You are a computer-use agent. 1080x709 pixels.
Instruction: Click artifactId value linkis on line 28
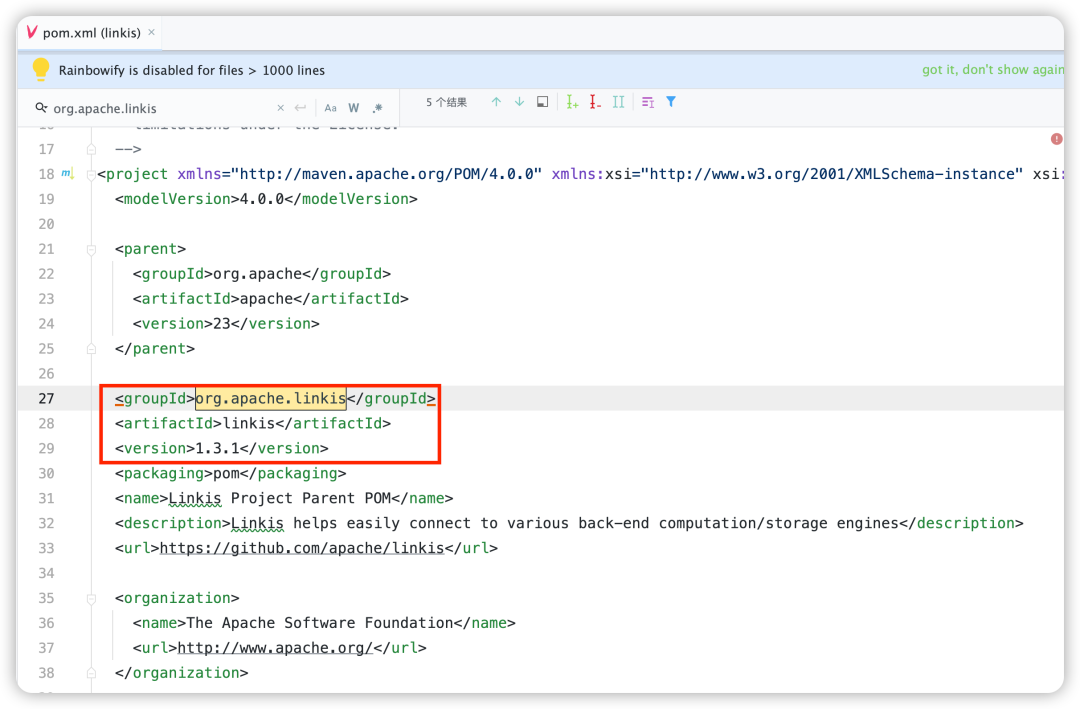point(249,423)
